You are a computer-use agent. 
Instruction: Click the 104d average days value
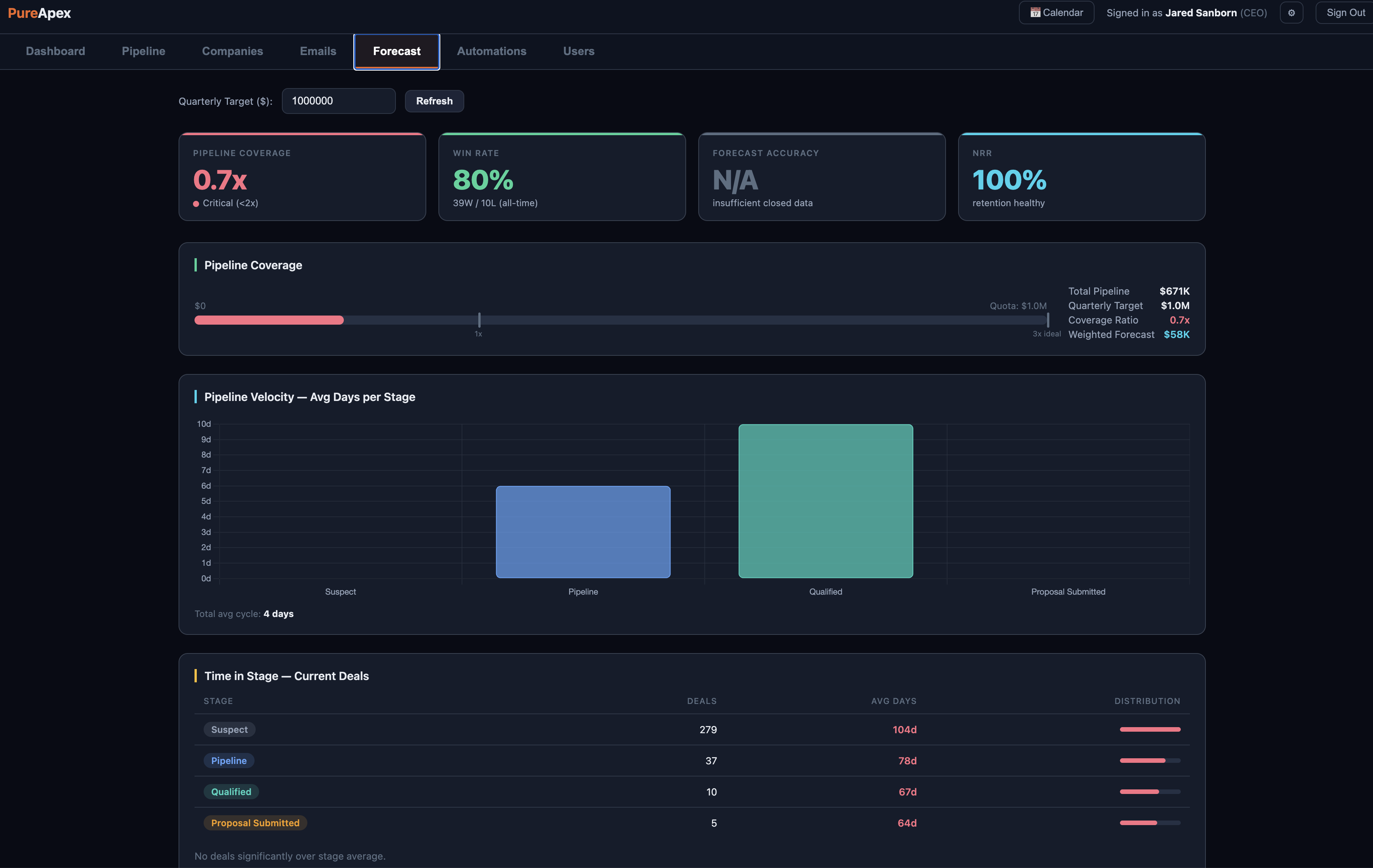coord(904,729)
